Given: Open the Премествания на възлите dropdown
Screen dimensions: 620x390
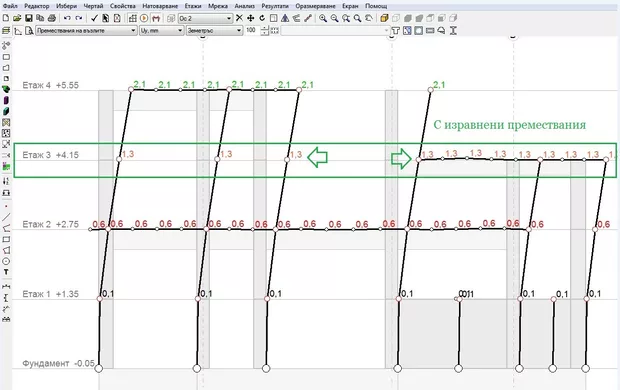Looking at the screenshot, I should point(86,30).
